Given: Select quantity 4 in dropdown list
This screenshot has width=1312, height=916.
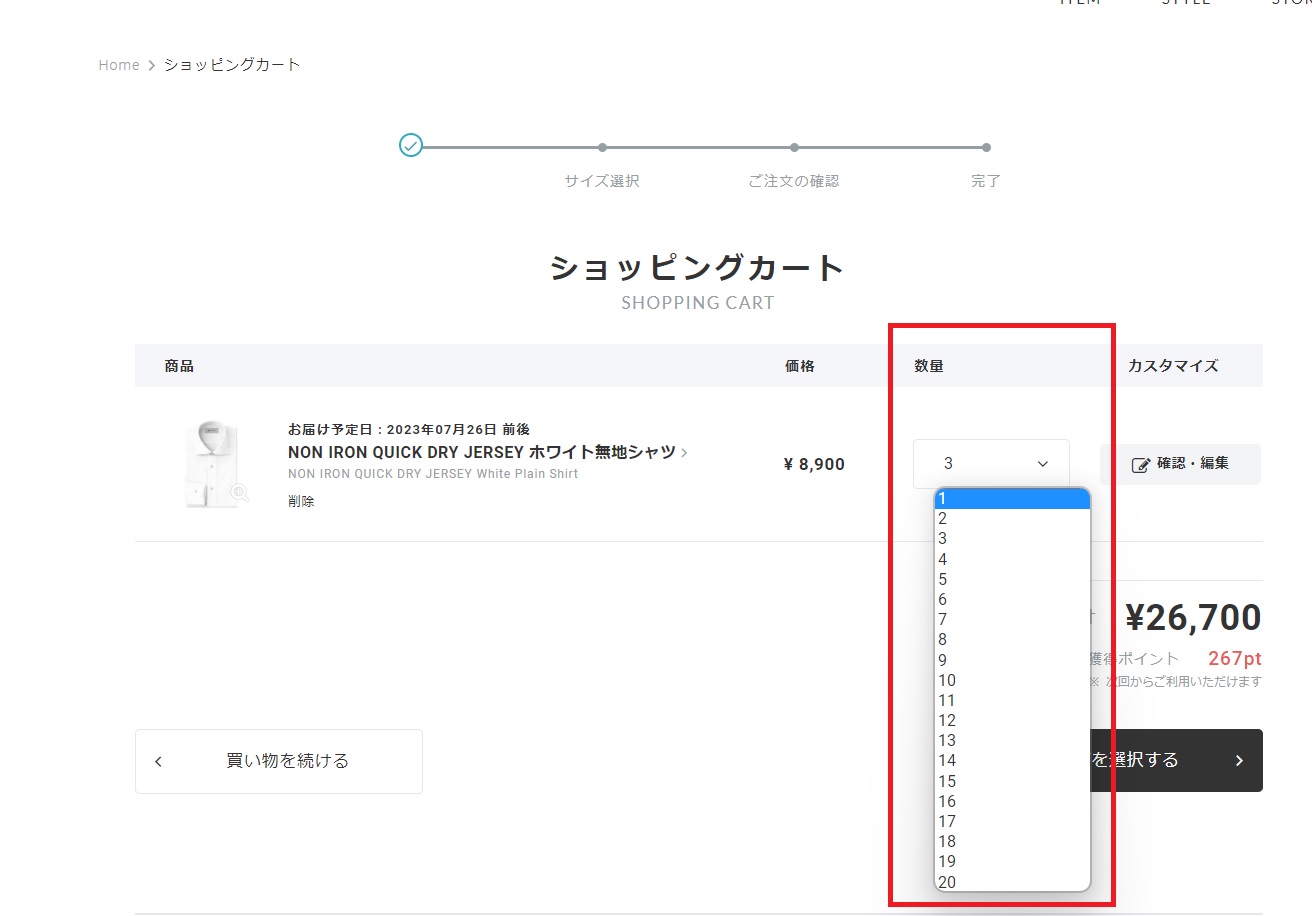Looking at the screenshot, I should click(1012, 559).
